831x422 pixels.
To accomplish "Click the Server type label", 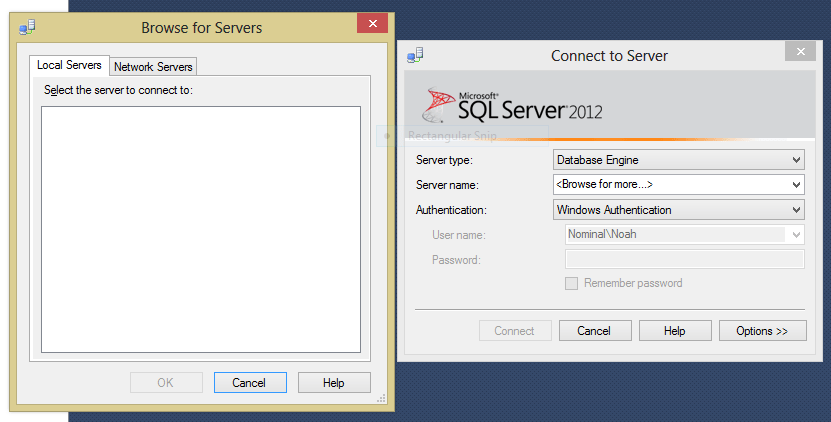I will (x=444, y=160).
